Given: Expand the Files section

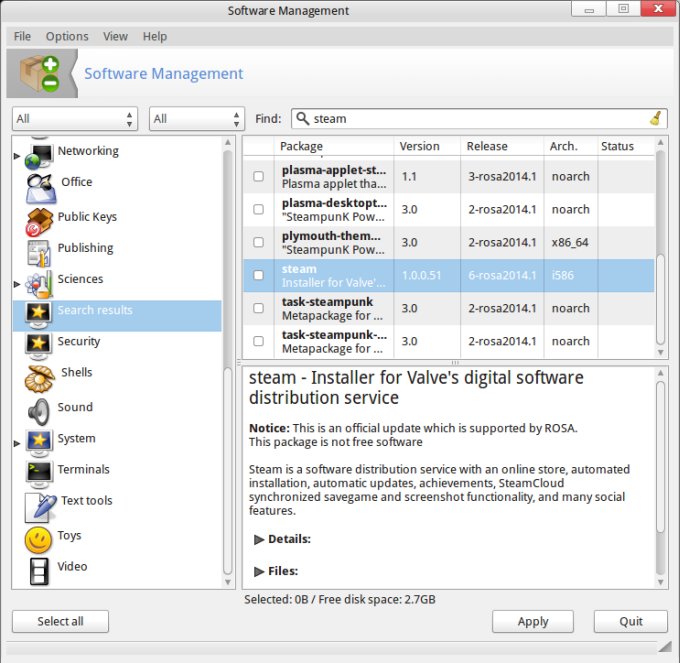Looking at the screenshot, I should point(259,572).
